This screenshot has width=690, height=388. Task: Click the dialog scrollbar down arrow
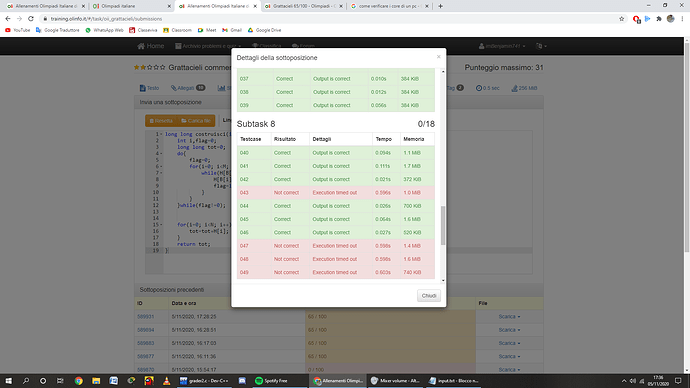(443, 280)
